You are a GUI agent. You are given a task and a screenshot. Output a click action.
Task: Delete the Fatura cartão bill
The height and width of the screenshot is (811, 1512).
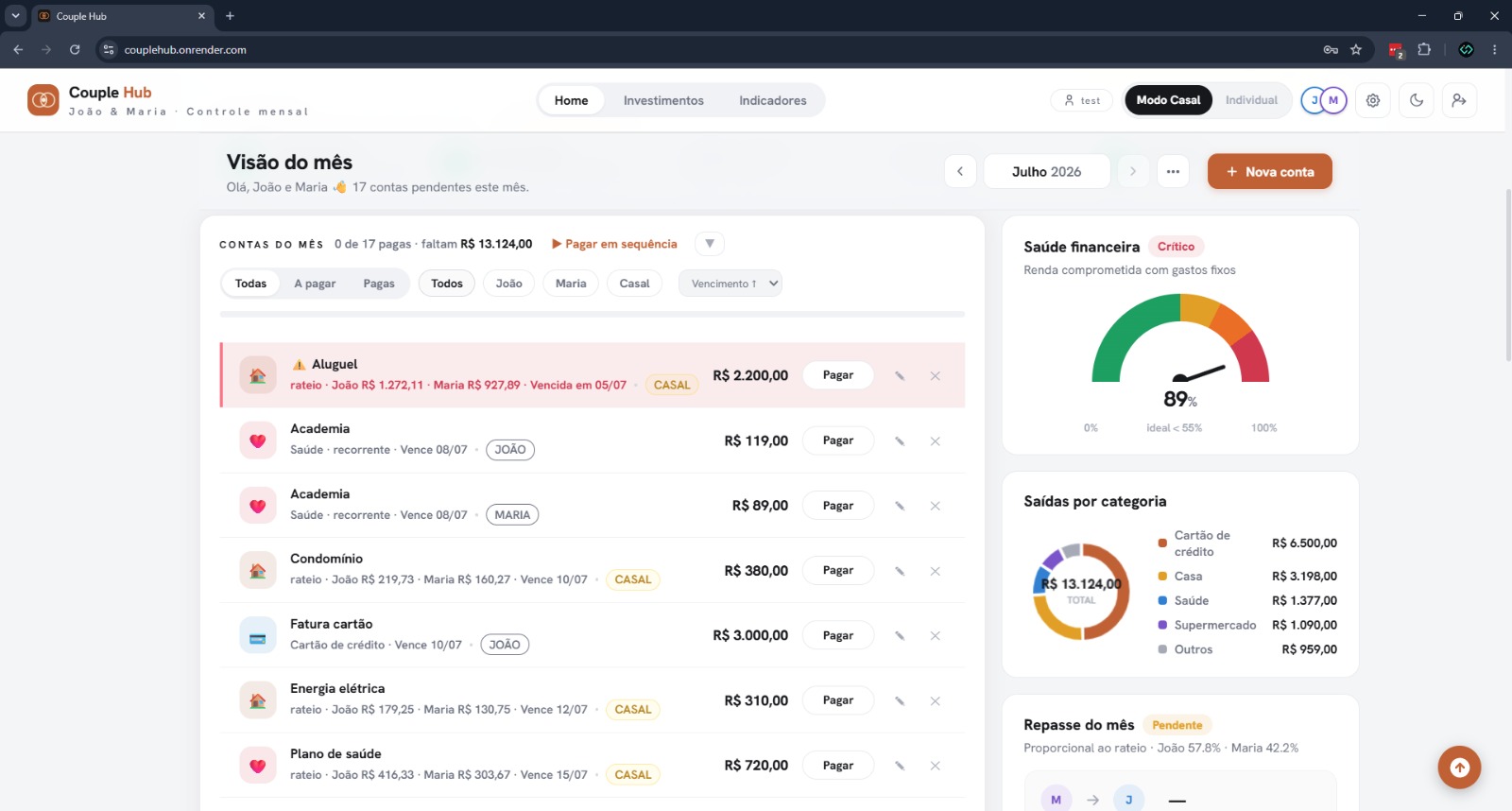tap(935, 636)
